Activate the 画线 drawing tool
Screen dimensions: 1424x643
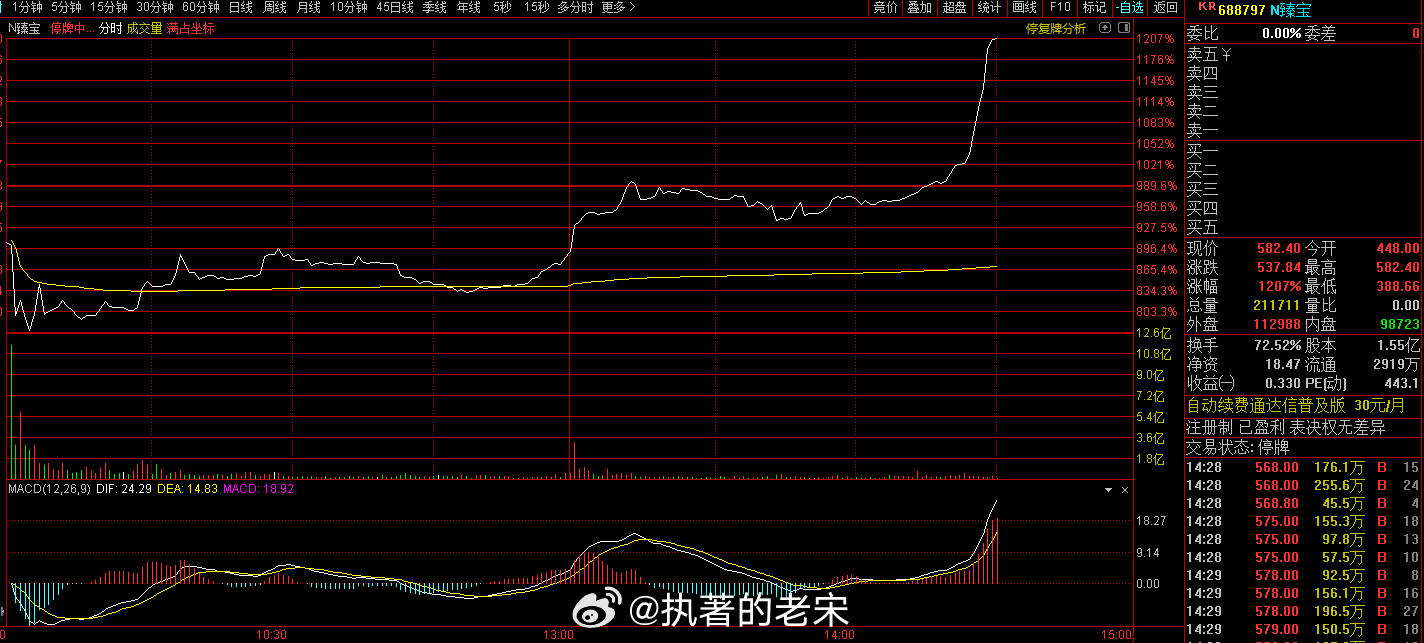tap(1024, 7)
